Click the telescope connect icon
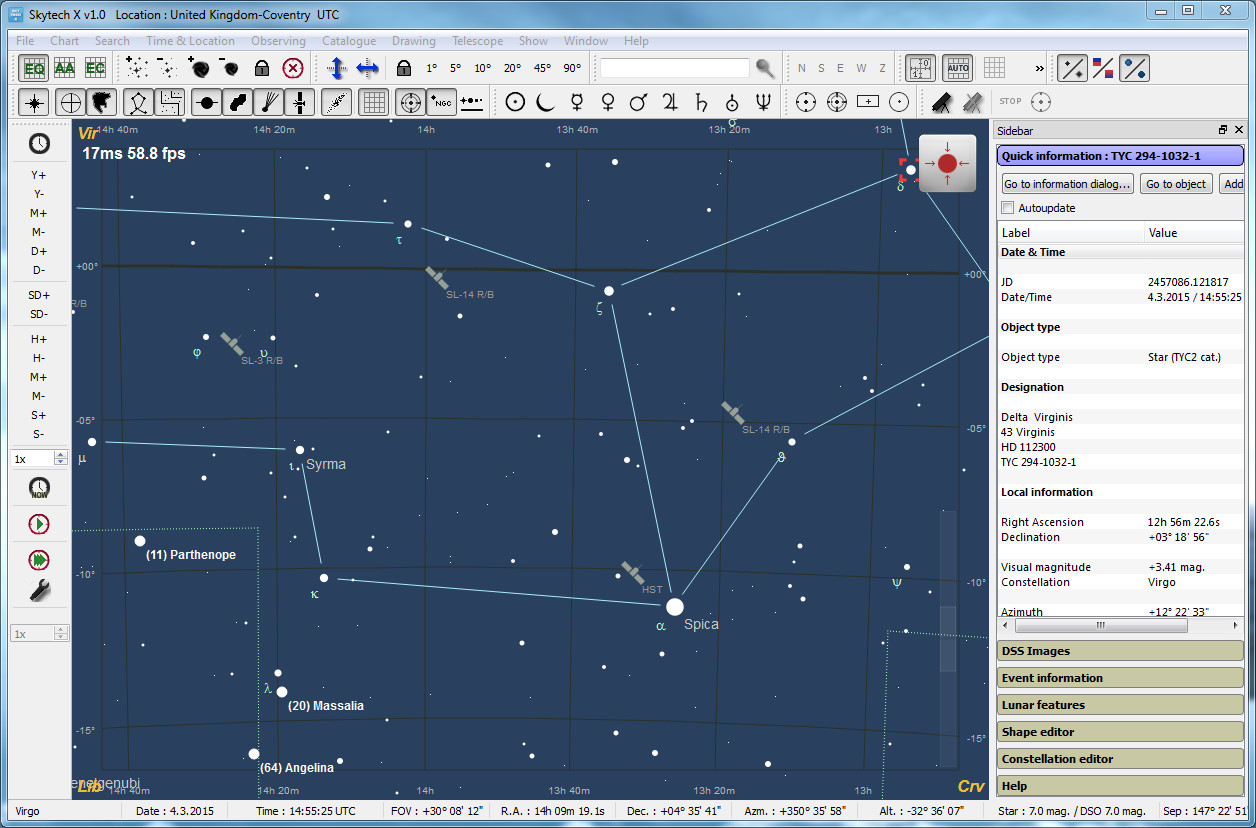Viewport: 1256px width, 828px height. (941, 102)
